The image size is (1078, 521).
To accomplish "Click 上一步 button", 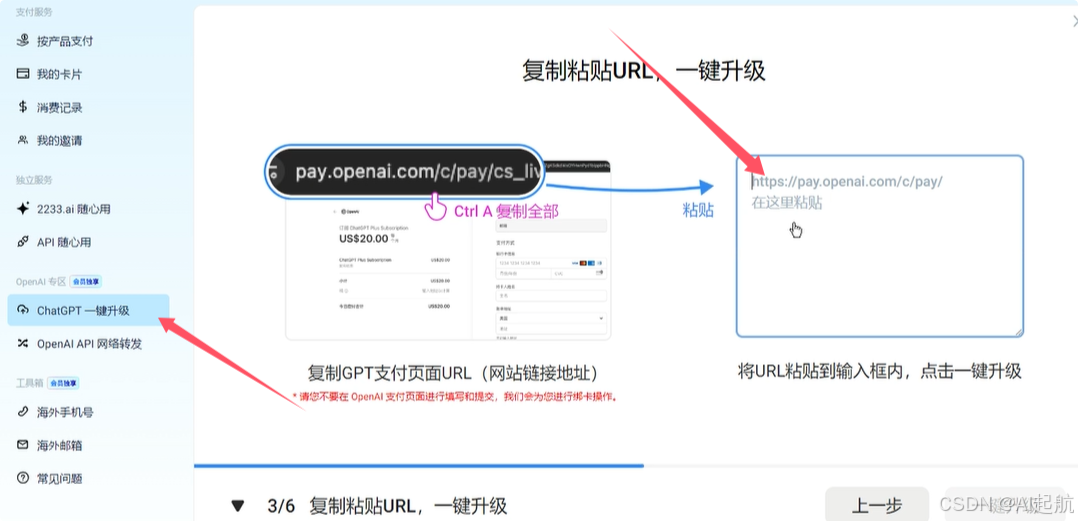I will (877, 506).
